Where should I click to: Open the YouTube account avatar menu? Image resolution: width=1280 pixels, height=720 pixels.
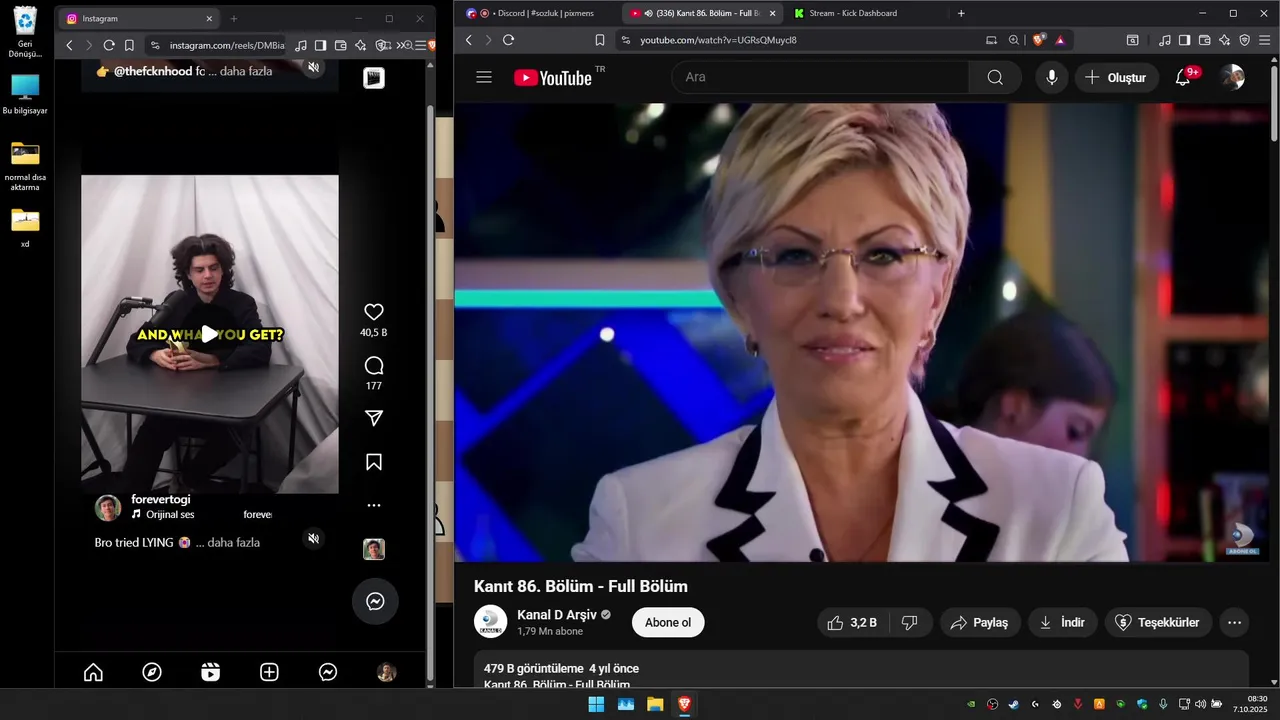1233,77
